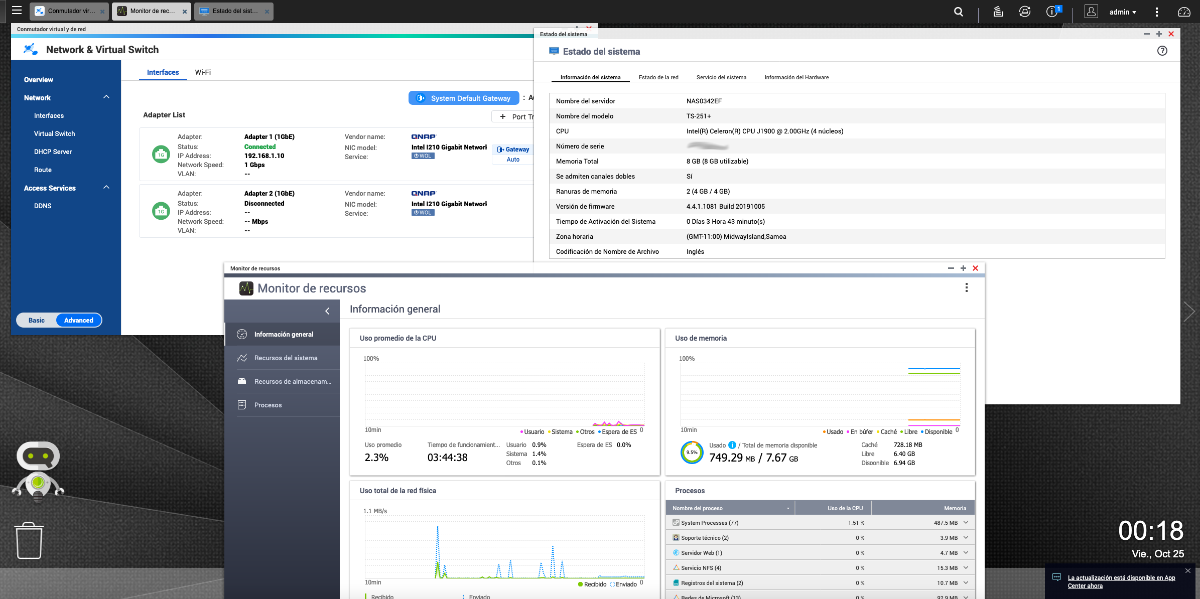Open the trash bin on desktop
This screenshot has height=599, width=1200.
pos(29,541)
